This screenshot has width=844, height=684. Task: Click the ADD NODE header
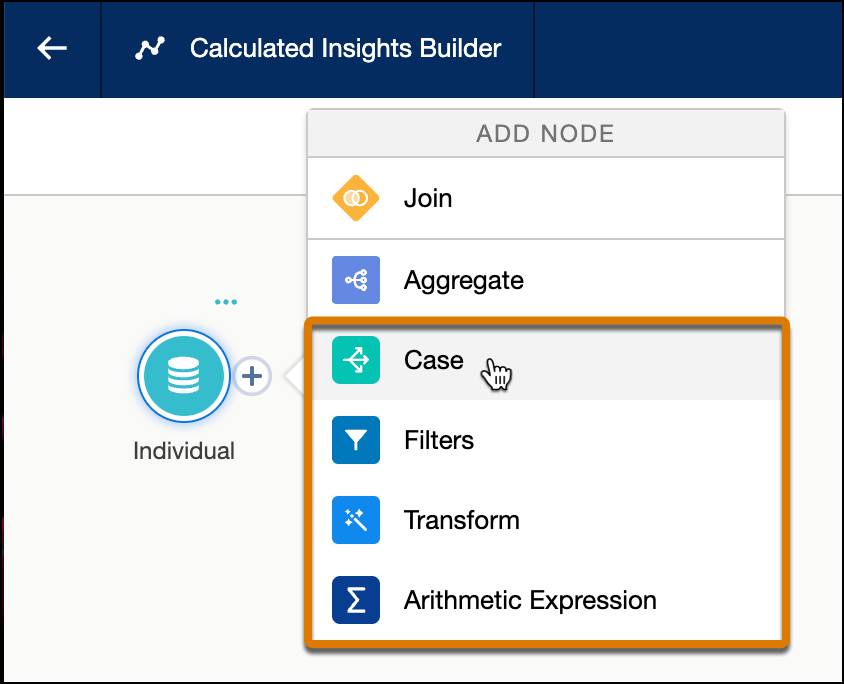[x=546, y=133]
